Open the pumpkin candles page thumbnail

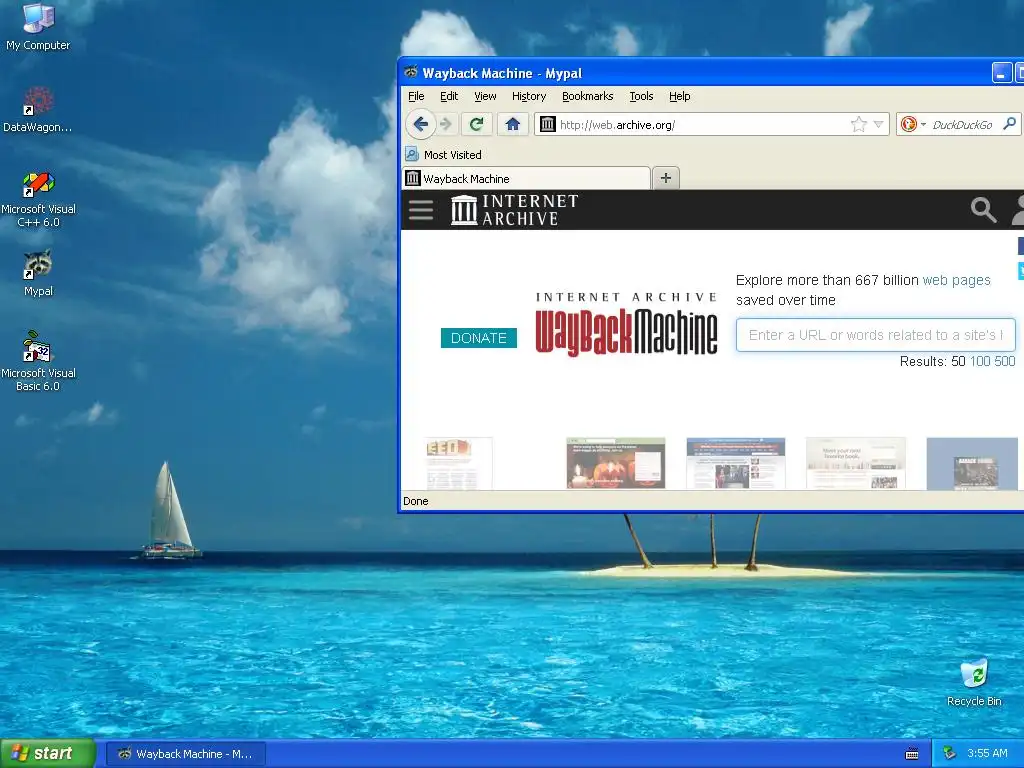615,463
